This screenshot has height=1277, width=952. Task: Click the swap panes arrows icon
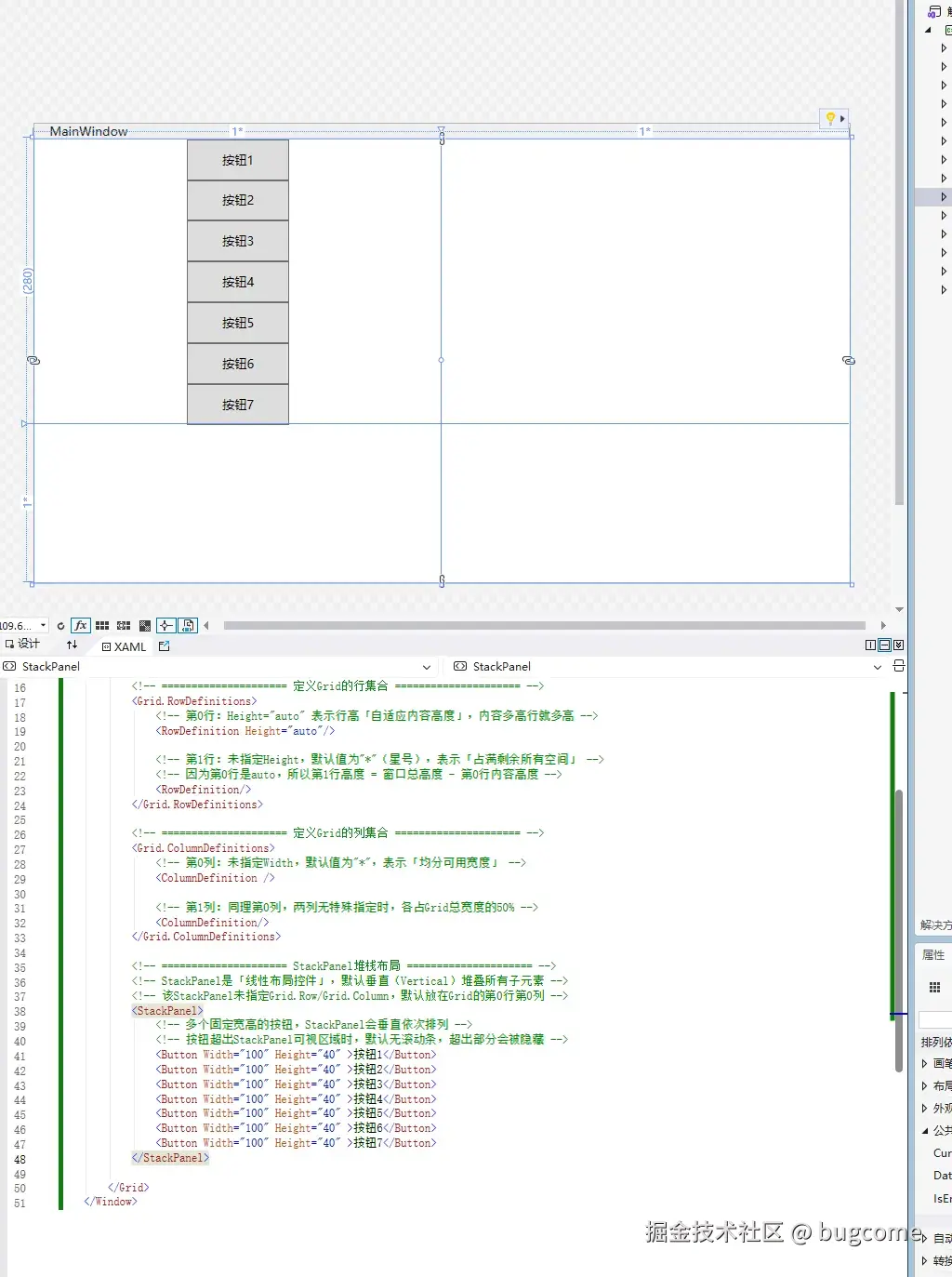point(72,645)
